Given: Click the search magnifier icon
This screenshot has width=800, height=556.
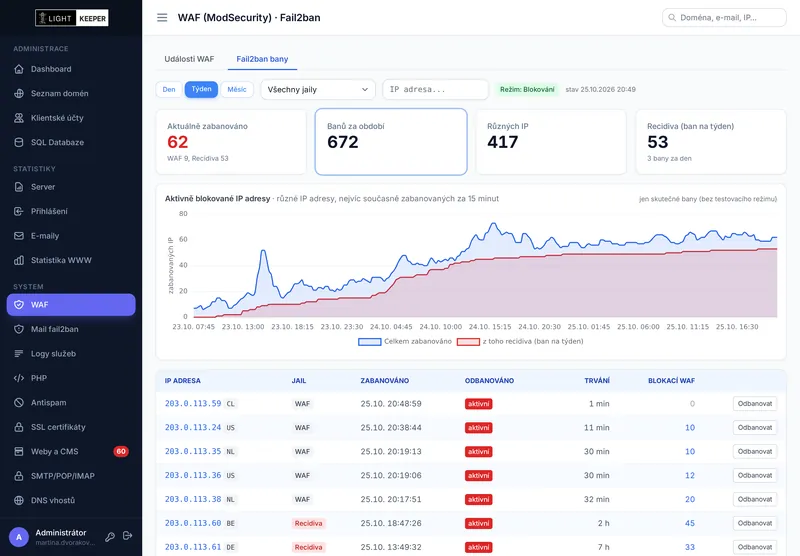Looking at the screenshot, I should (x=672, y=17).
